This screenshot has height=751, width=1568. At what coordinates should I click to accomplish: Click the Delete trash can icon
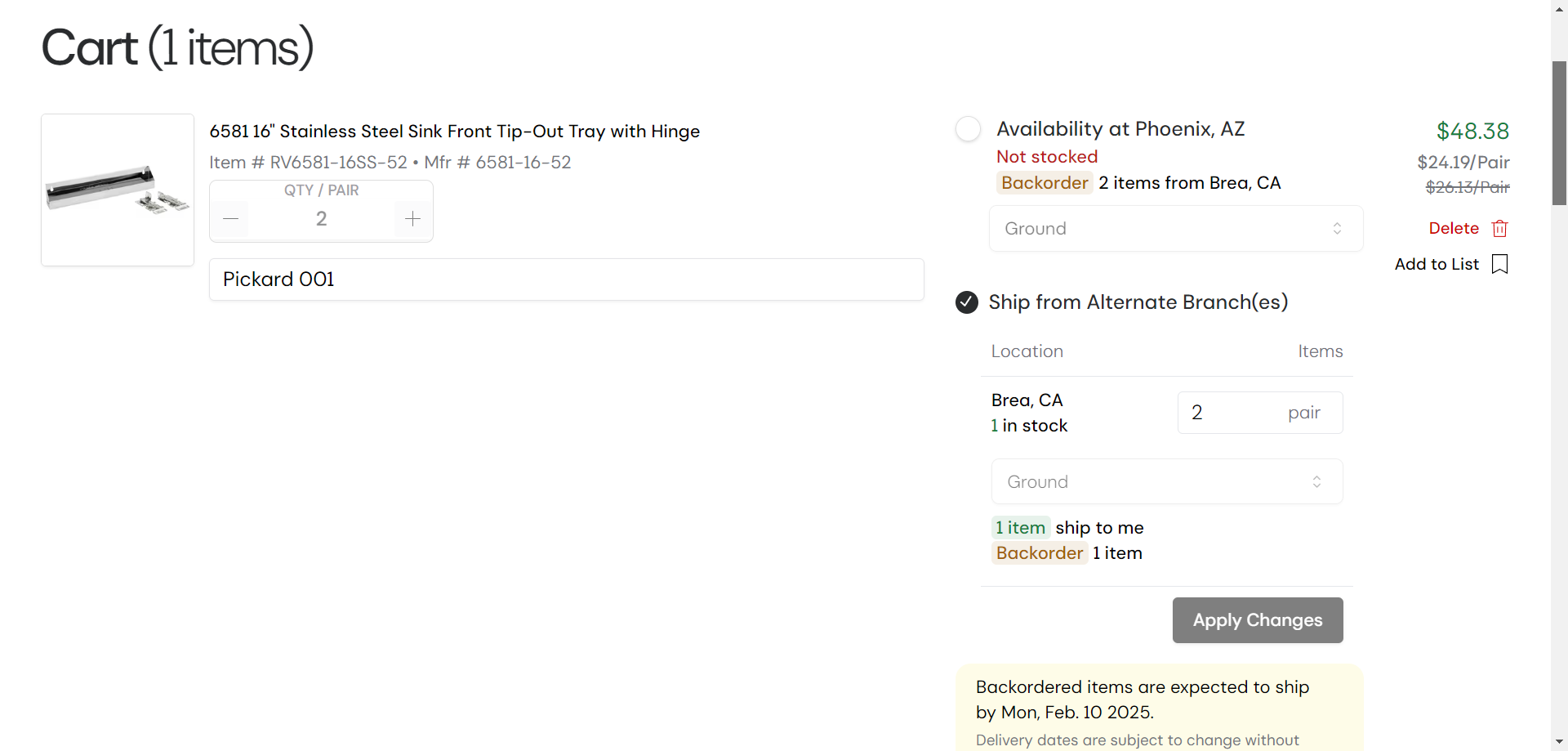point(1499,229)
